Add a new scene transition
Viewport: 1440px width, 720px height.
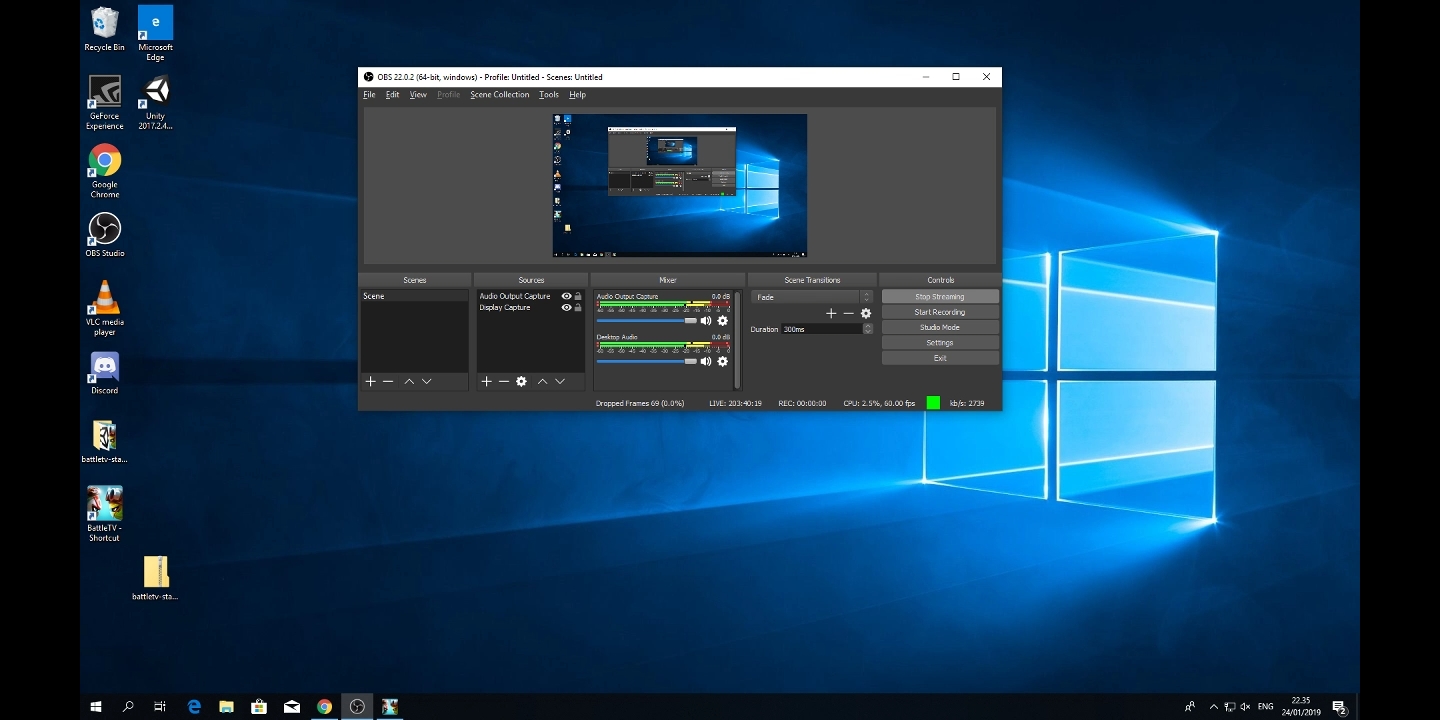coord(830,314)
